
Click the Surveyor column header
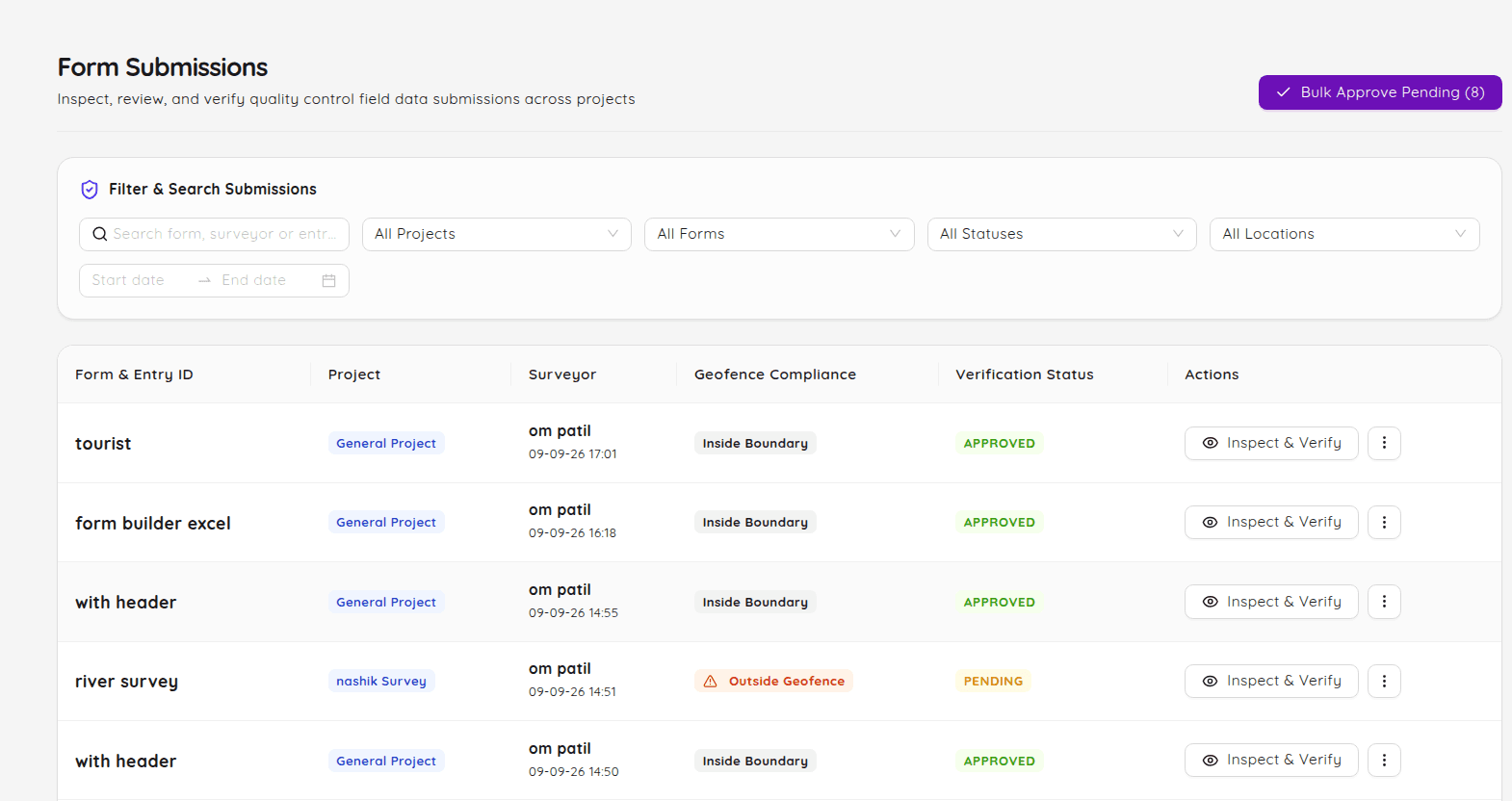coord(562,375)
